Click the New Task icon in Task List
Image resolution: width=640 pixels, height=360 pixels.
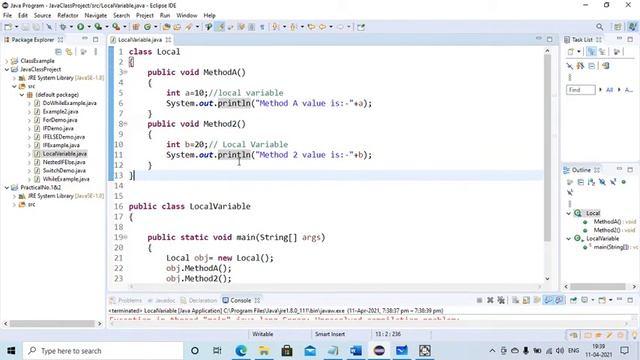click(x=571, y=52)
